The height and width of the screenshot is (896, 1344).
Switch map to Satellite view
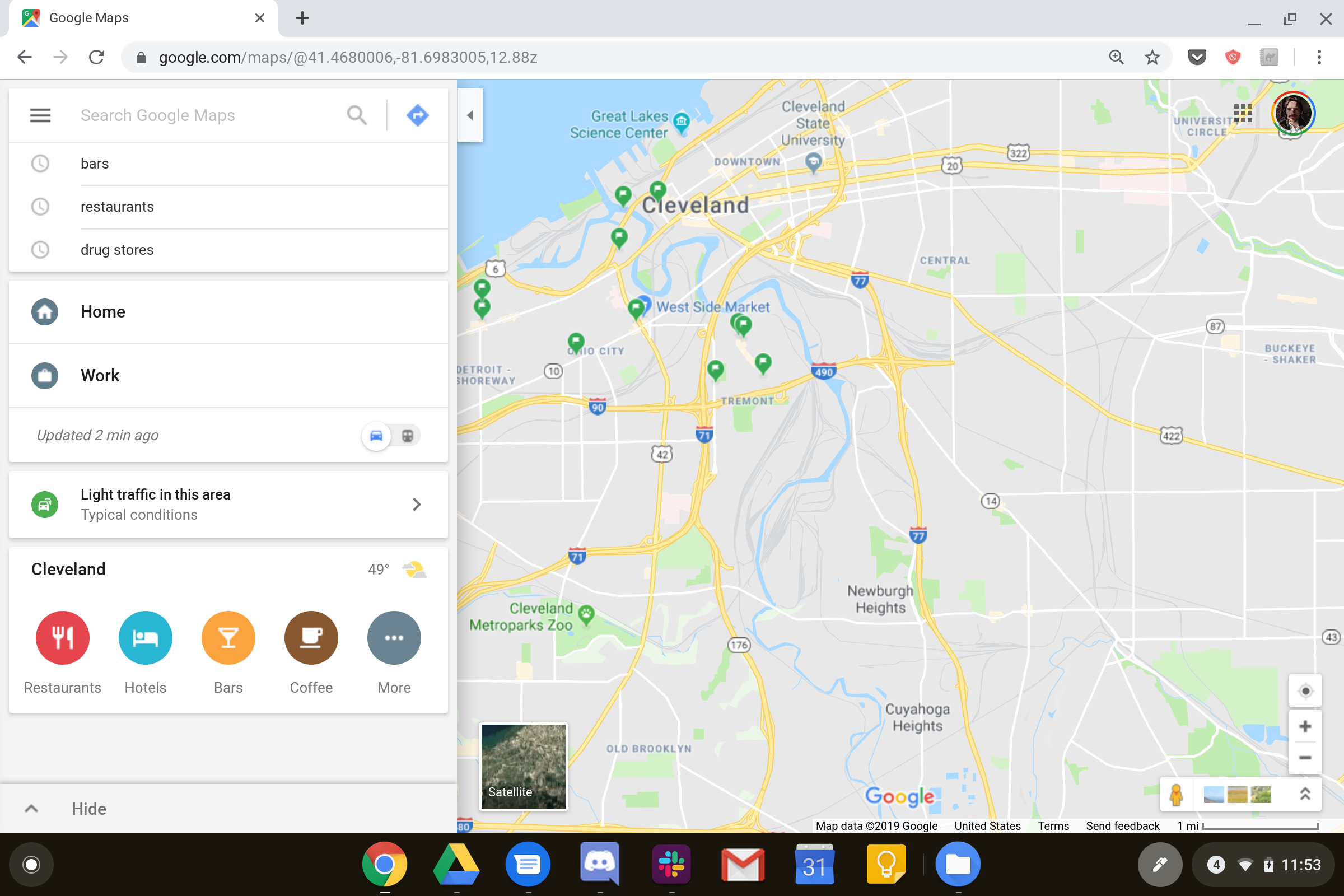pos(523,766)
